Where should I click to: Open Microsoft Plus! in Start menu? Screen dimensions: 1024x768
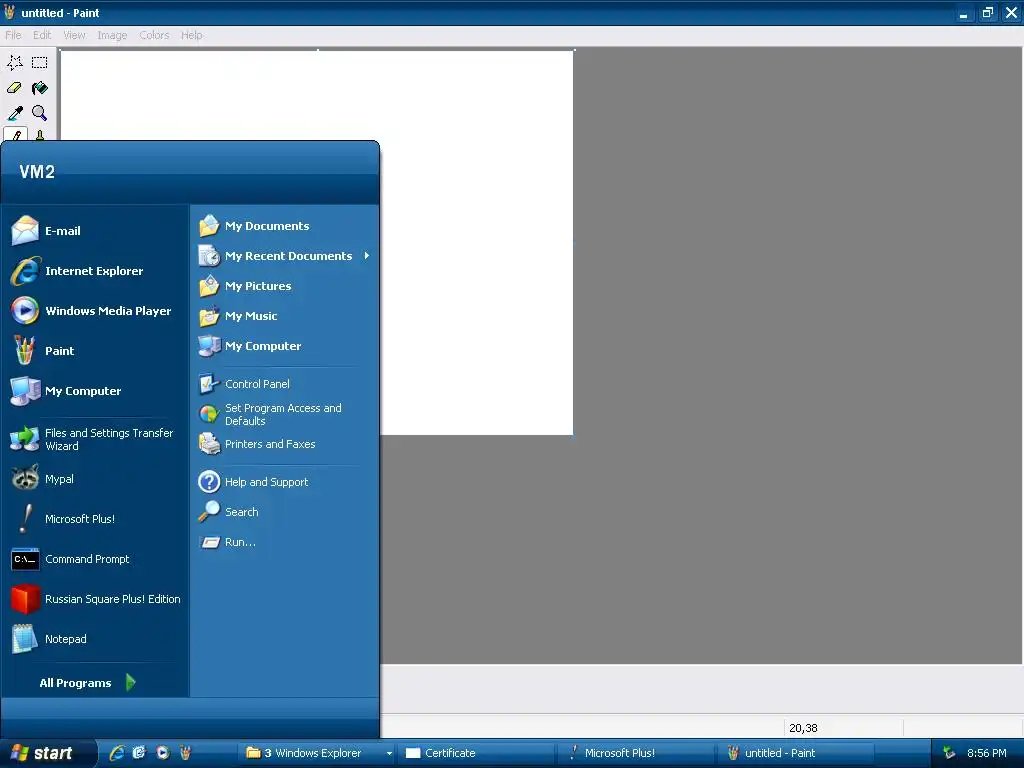(x=95, y=519)
